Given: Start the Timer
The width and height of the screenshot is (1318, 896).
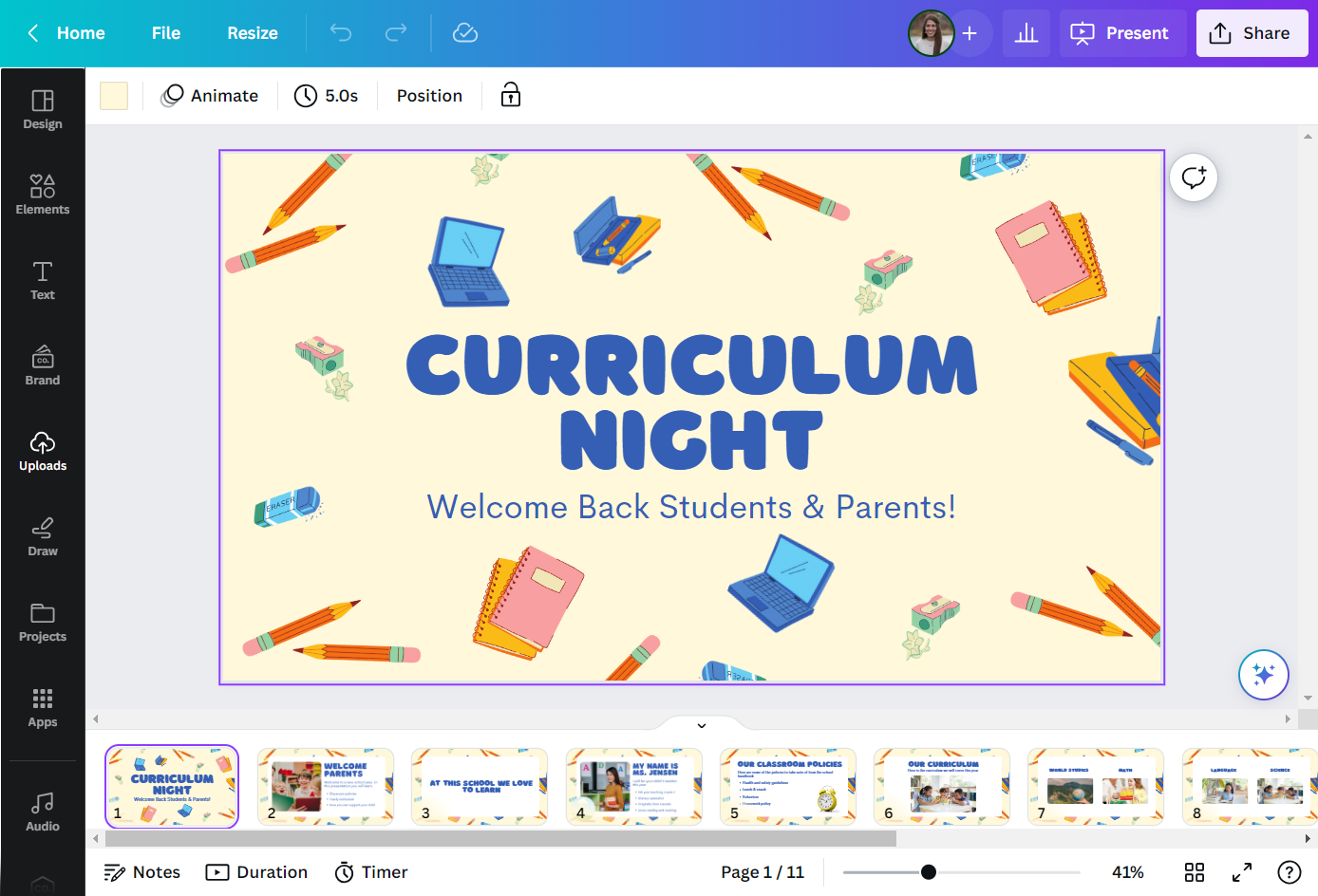Looking at the screenshot, I should 371,872.
